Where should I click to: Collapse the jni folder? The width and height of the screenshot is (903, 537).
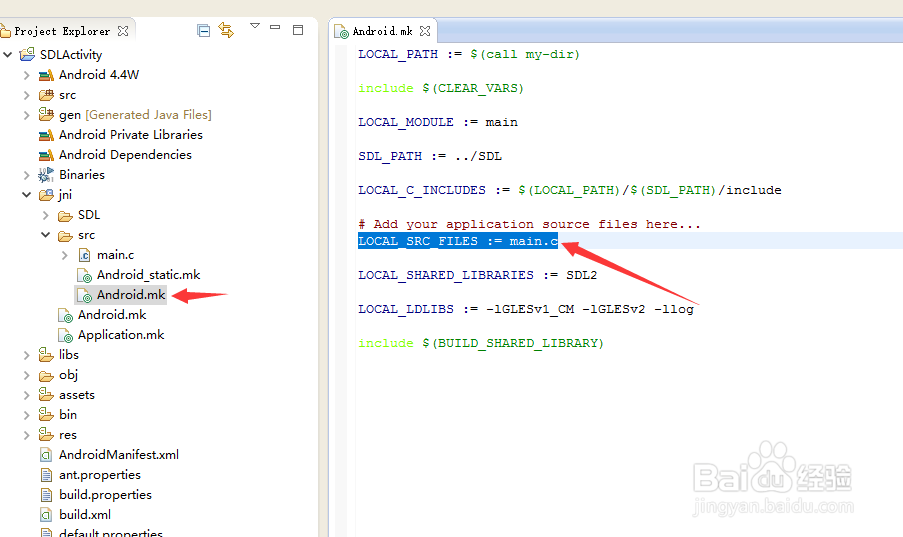26,195
